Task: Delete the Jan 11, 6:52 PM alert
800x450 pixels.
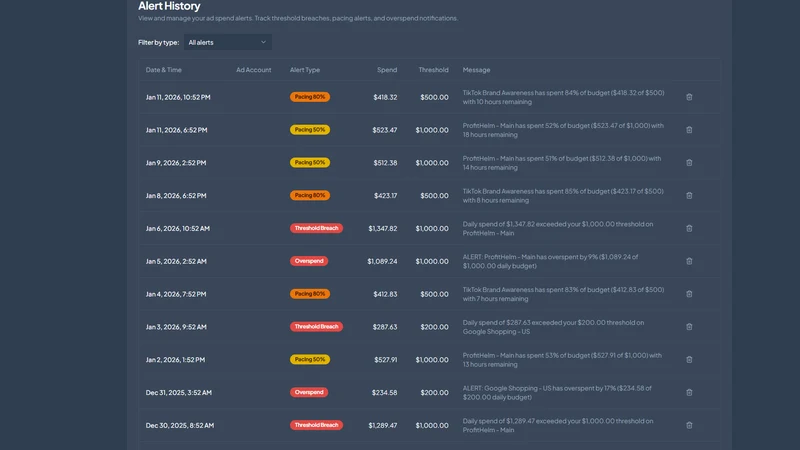Action: point(689,130)
